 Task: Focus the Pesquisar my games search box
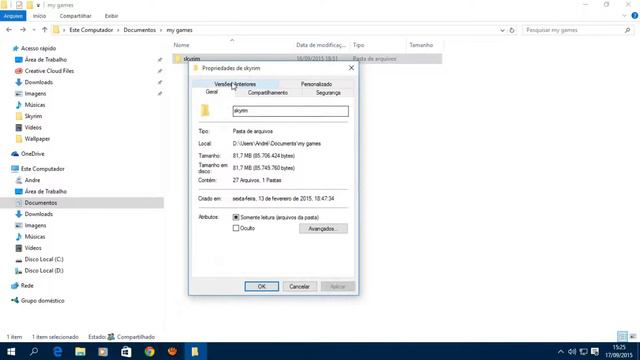[578, 30]
